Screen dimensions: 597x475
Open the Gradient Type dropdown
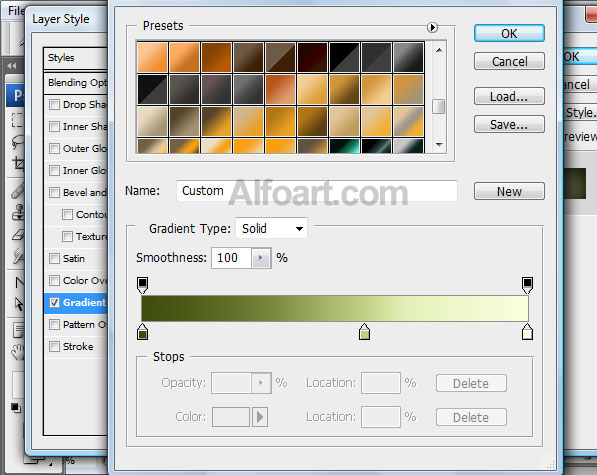click(271, 228)
